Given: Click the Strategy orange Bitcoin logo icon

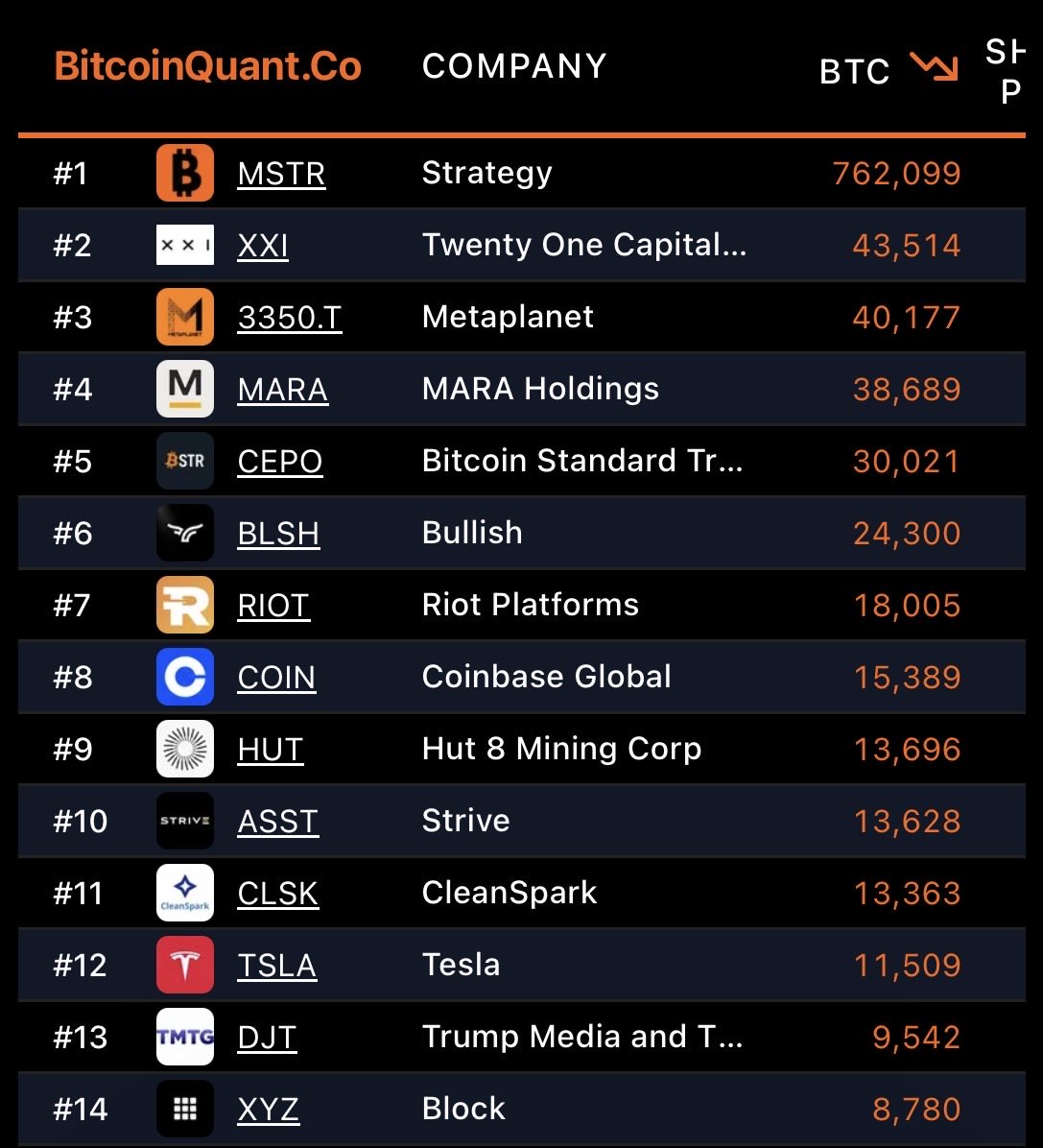Looking at the screenshot, I should click(x=185, y=174).
